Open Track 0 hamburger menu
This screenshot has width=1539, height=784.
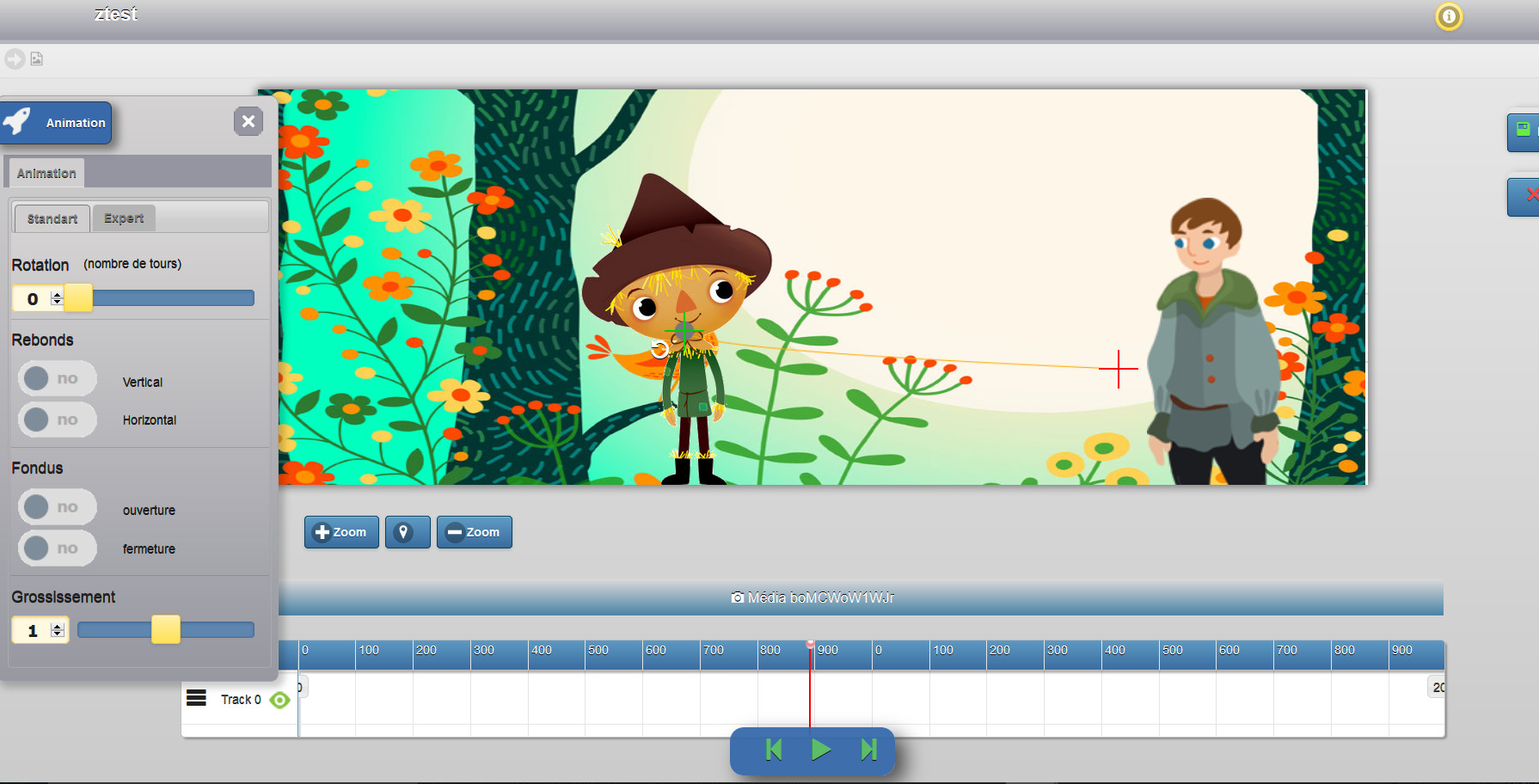[x=196, y=698]
